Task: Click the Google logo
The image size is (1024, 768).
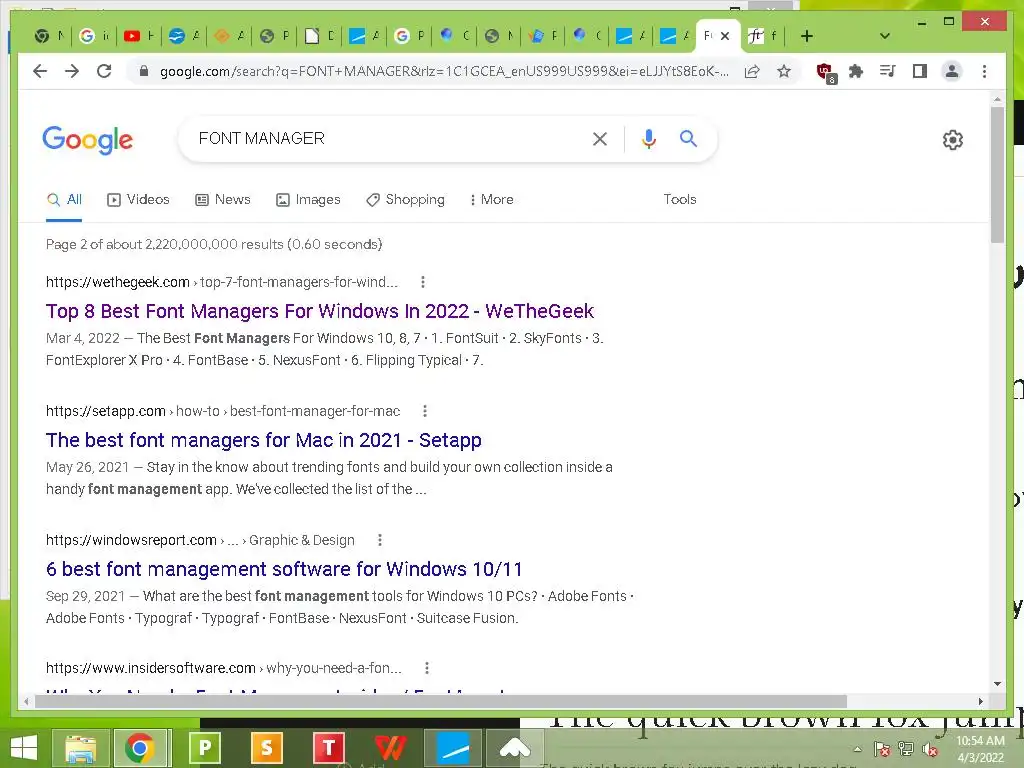Action: point(88,140)
